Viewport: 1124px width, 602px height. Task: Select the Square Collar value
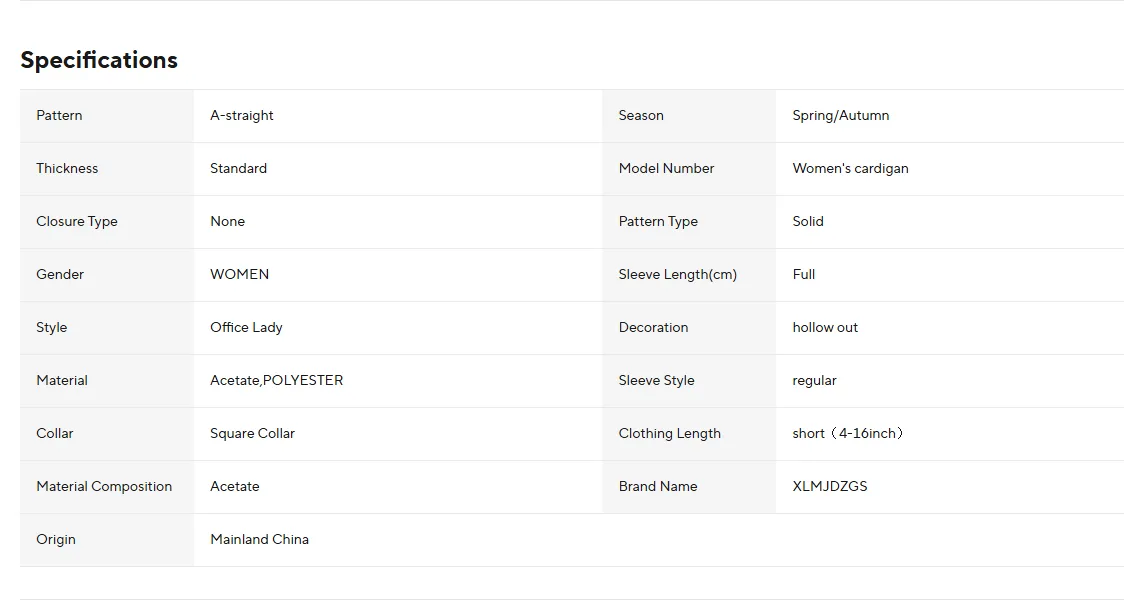coord(252,434)
